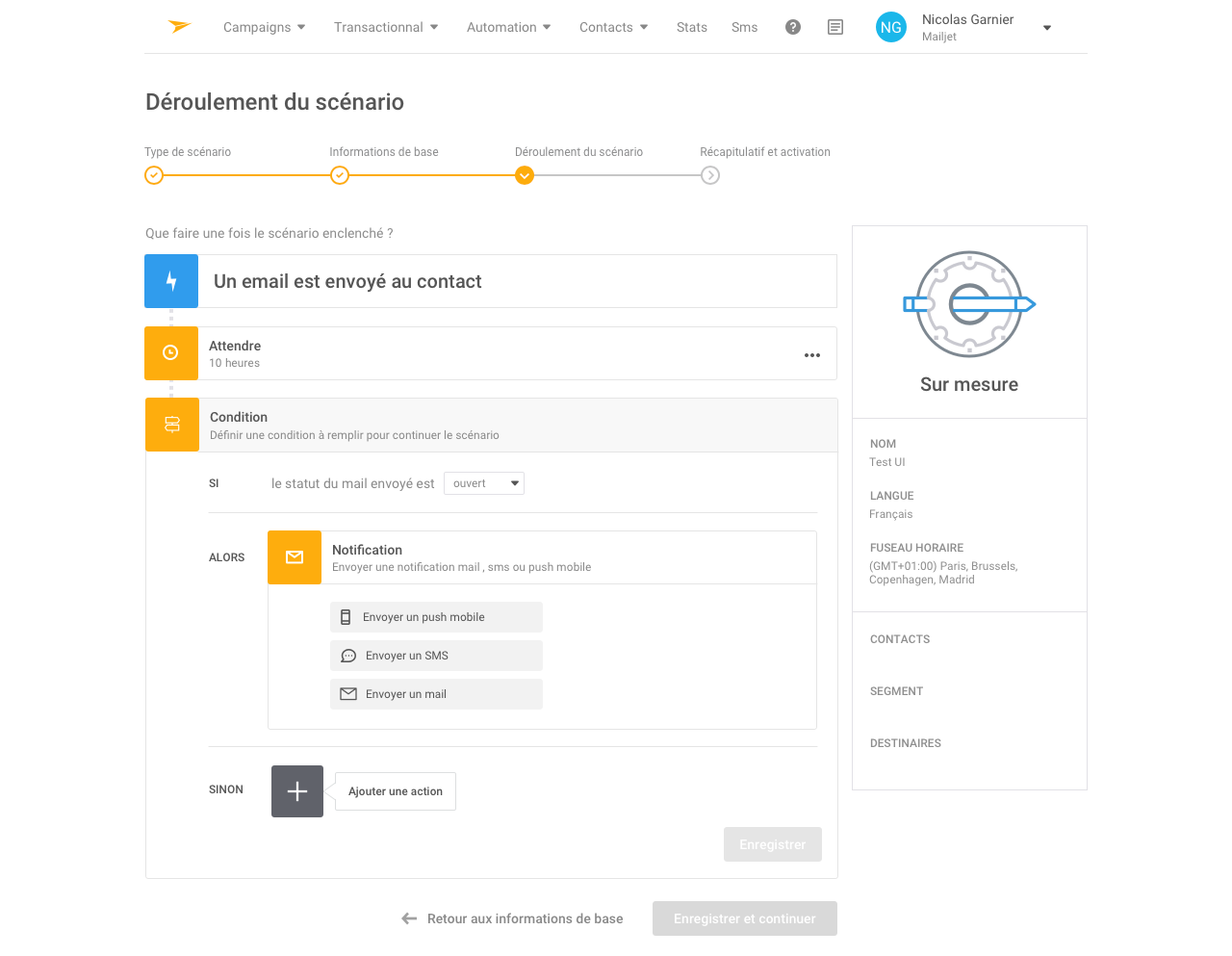Go to the Type de scénario step circle

coord(154,175)
